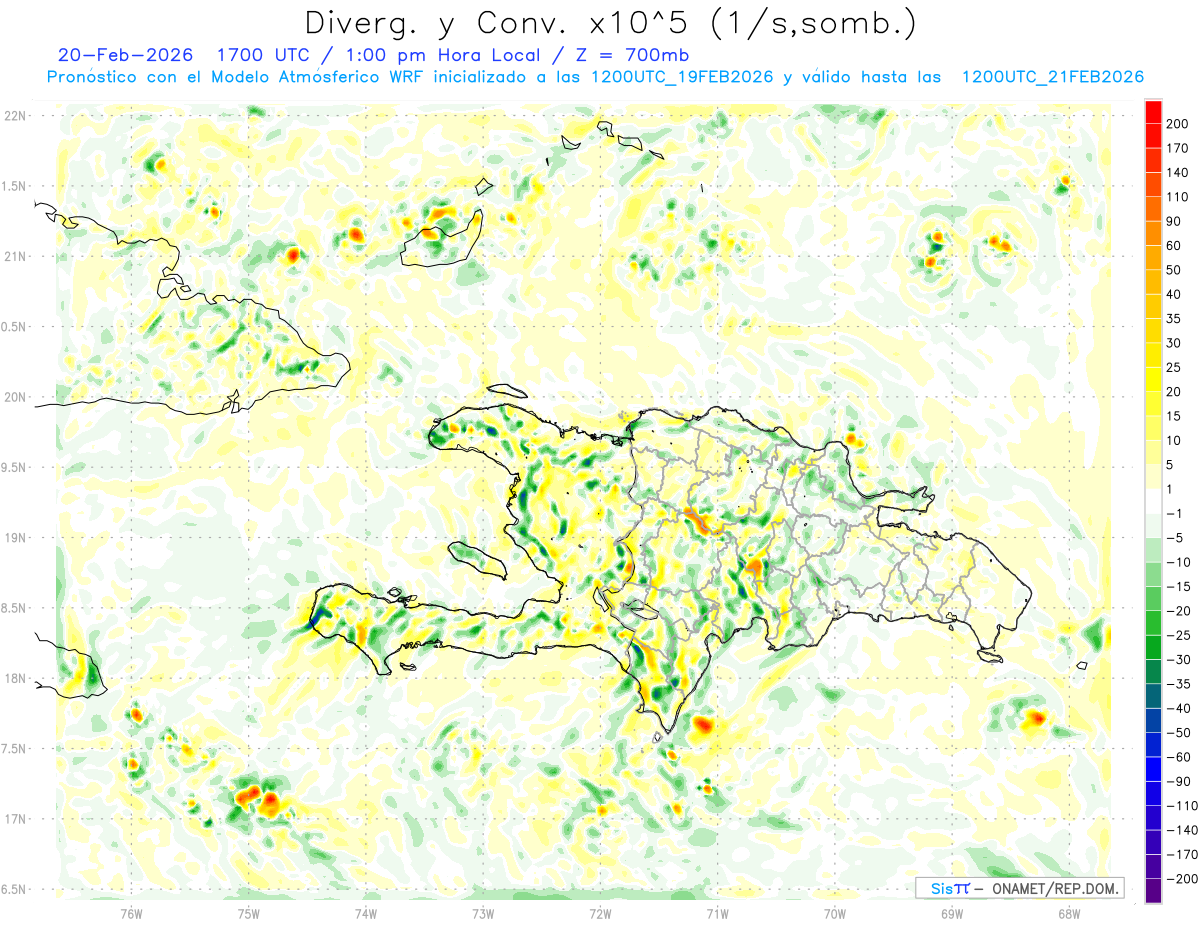Click 'Modelo Atmósferico WRF' in the subtitle
Image resolution: width=1200 pixels, height=927 pixels.
(312, 77)
